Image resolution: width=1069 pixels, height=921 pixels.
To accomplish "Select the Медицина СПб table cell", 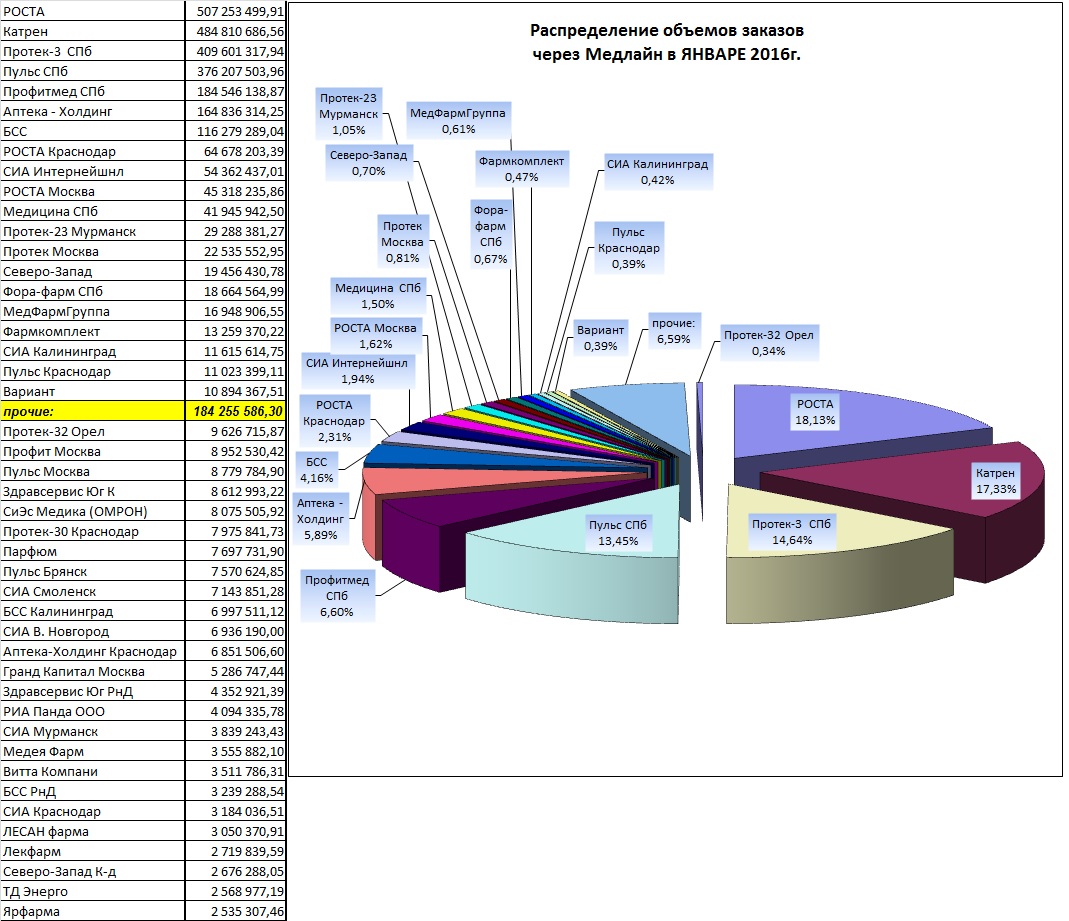I will click(x=92, y=211).
